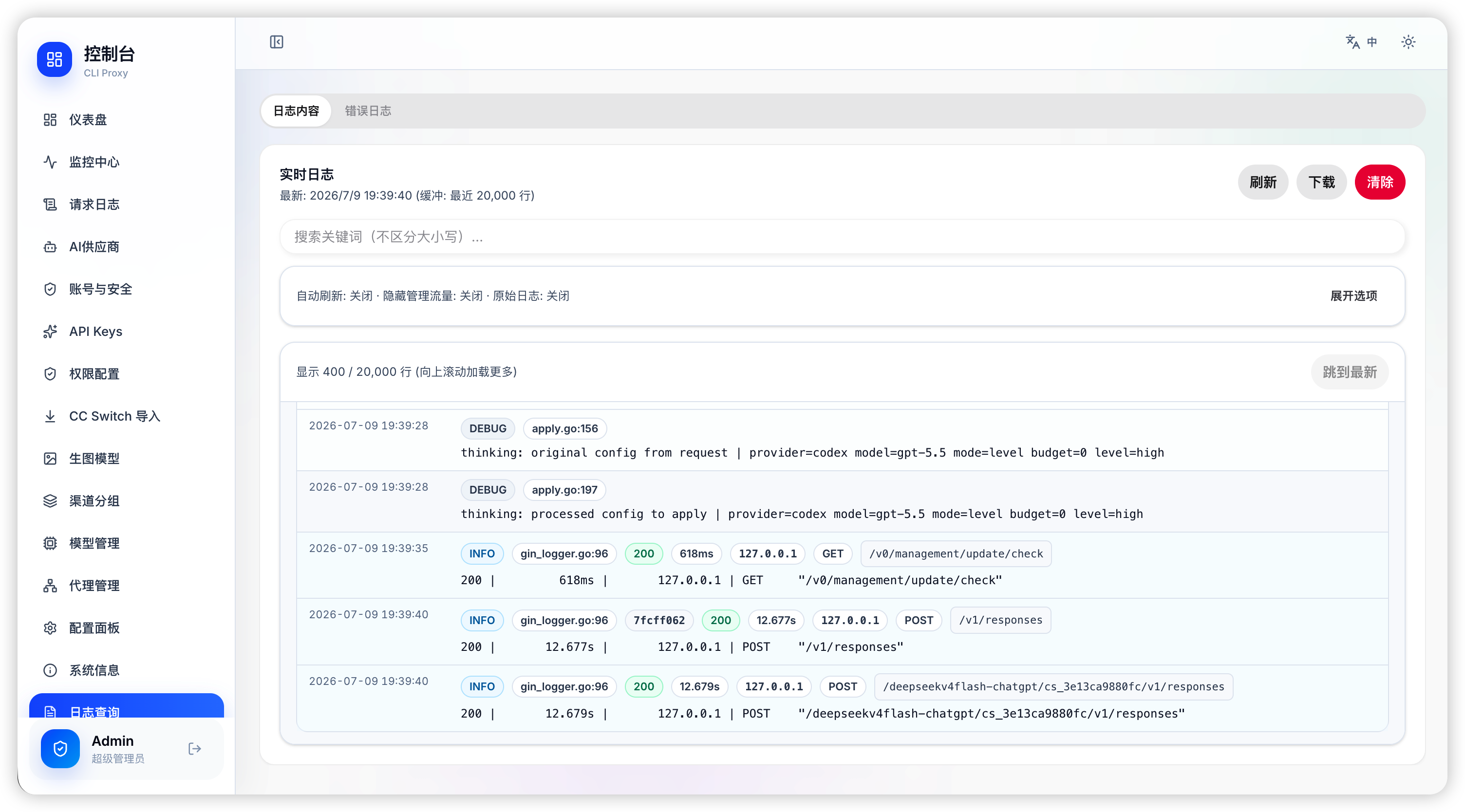Open 渠道分组 page
1465x812 pixels.
click(126, 501)
